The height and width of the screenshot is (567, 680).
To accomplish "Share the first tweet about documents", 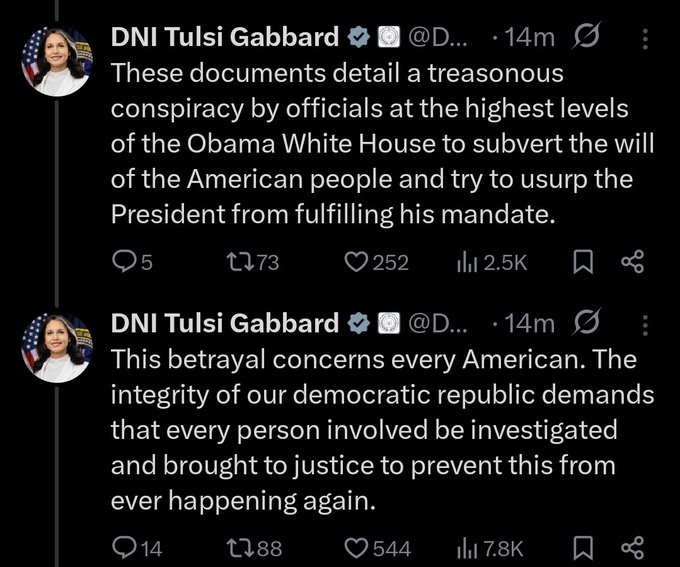I will click(631, 262).
